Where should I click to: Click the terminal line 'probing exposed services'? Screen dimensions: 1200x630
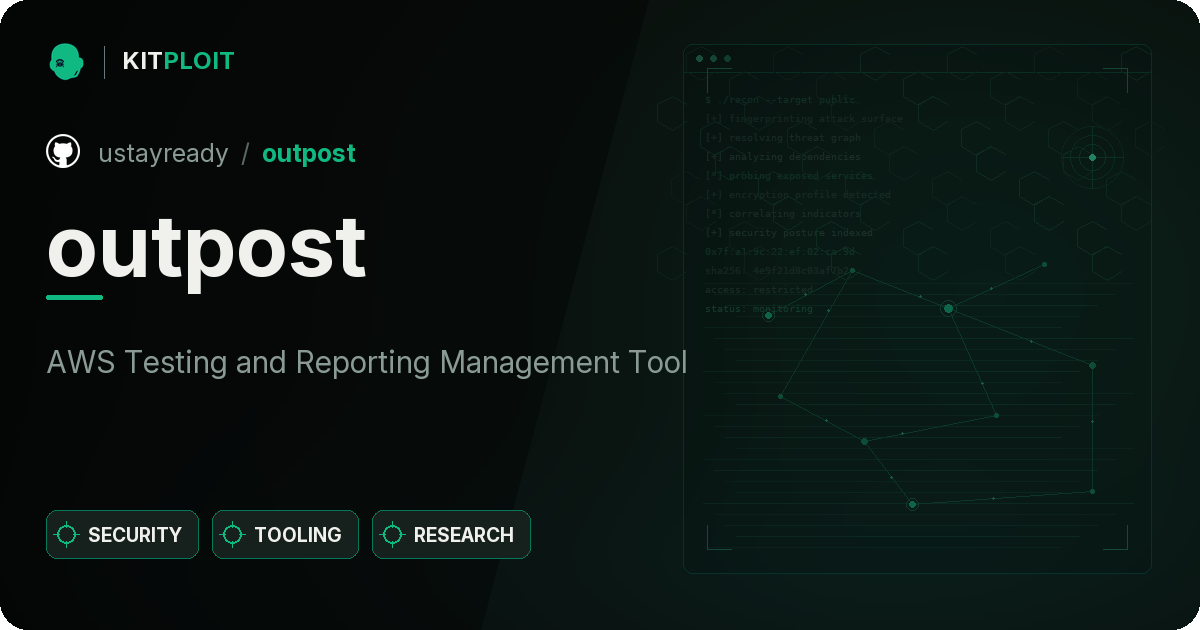pyautogui.click(x=789, y=176)
